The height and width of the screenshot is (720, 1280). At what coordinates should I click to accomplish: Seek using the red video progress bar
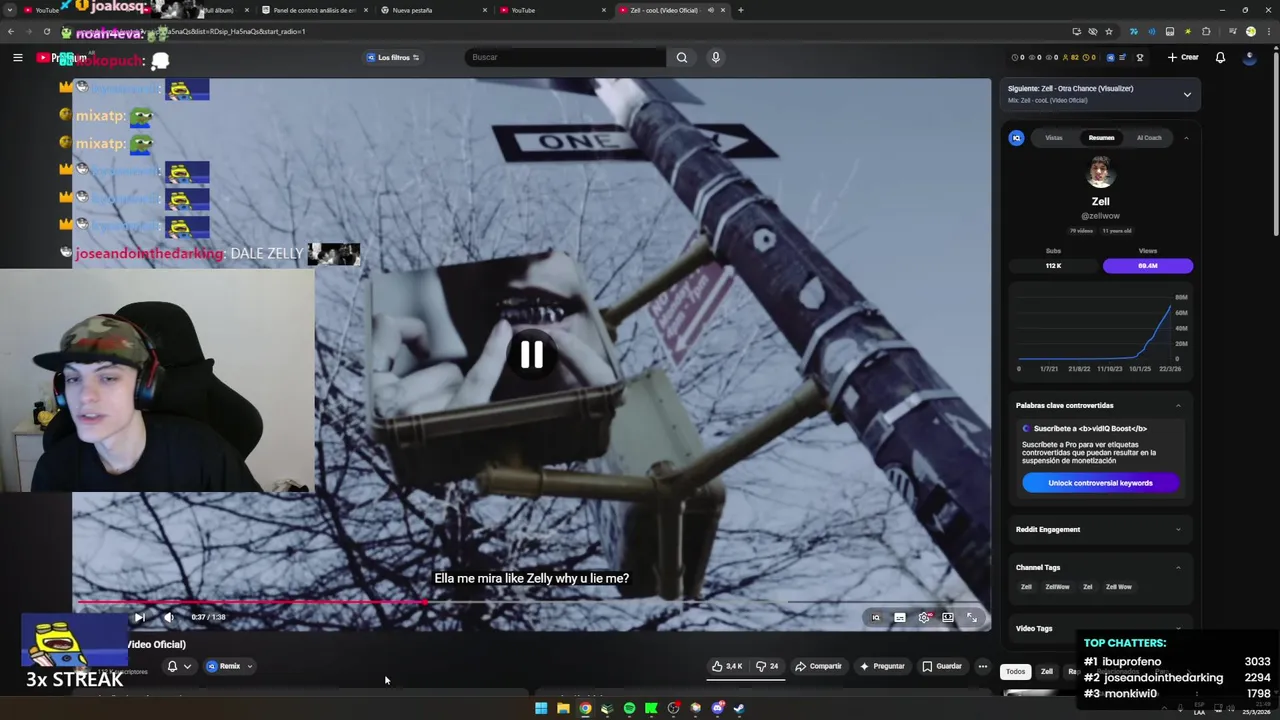[253, 602]
